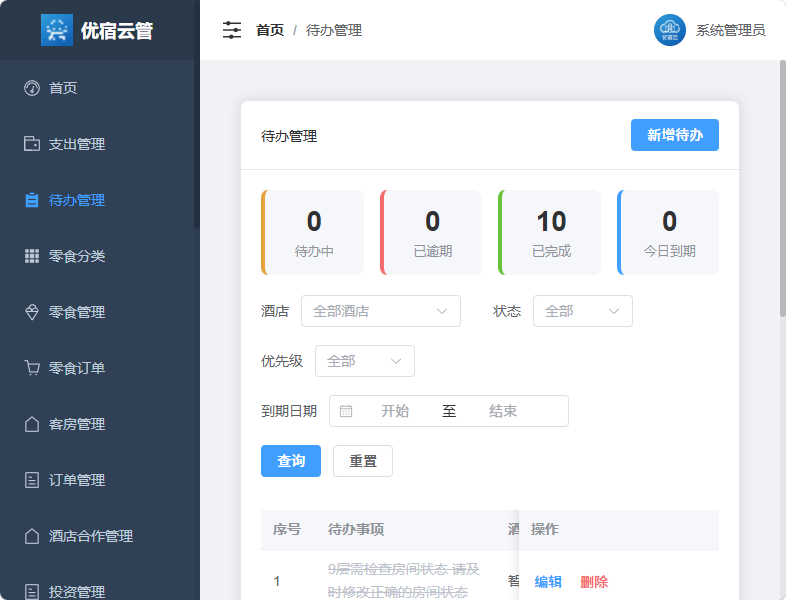Click 编辑 link in row 1
The height and width of the screenshot is (600, 786).
coord(548,582)
